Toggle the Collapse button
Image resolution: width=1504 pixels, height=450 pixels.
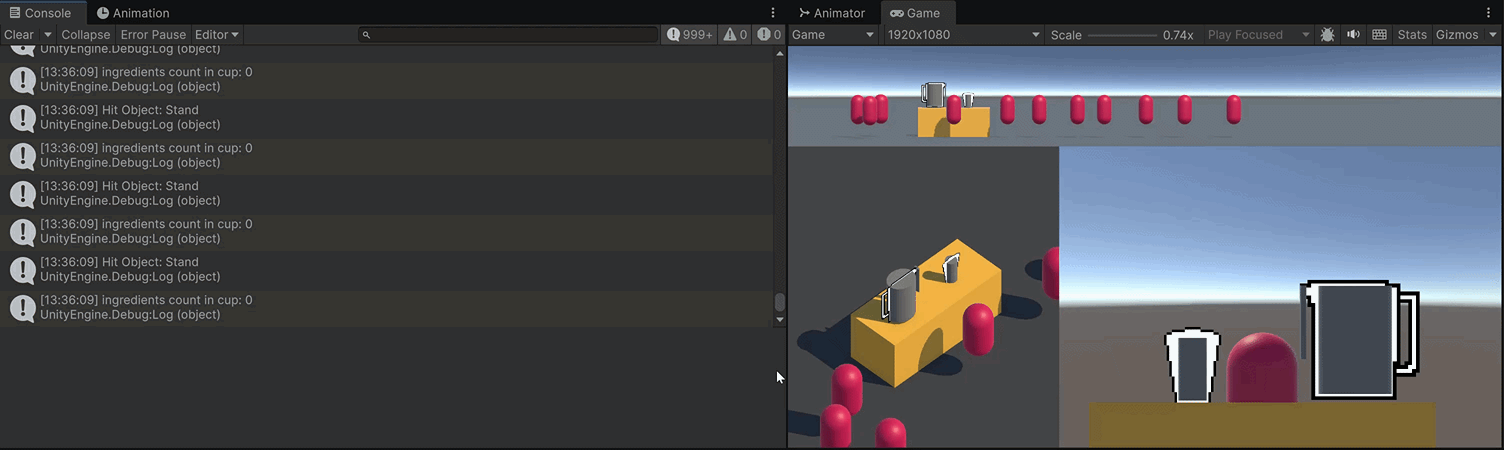click(85, 34)
